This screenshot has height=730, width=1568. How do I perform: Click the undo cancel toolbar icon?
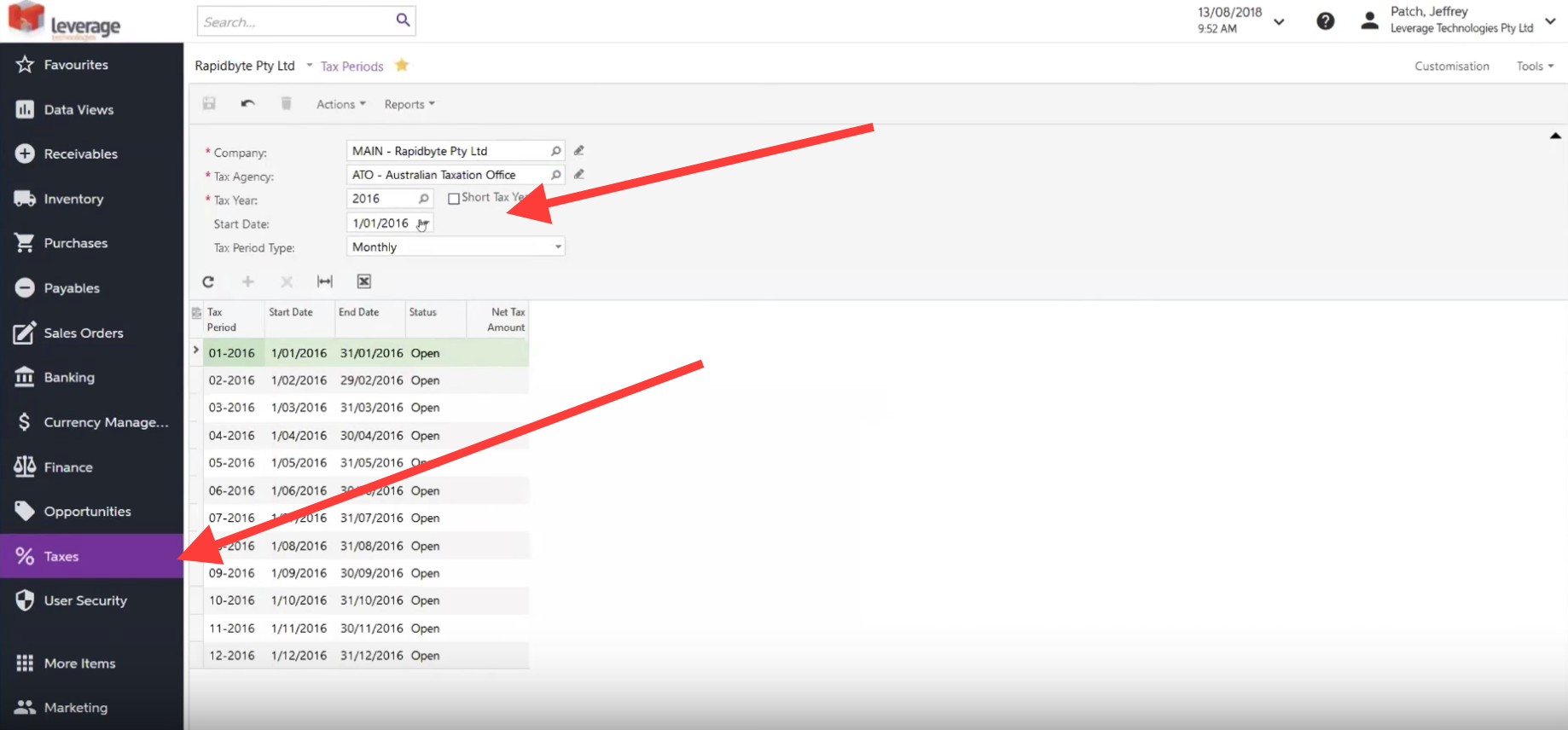pyautogui.click(x=247, y=104)
